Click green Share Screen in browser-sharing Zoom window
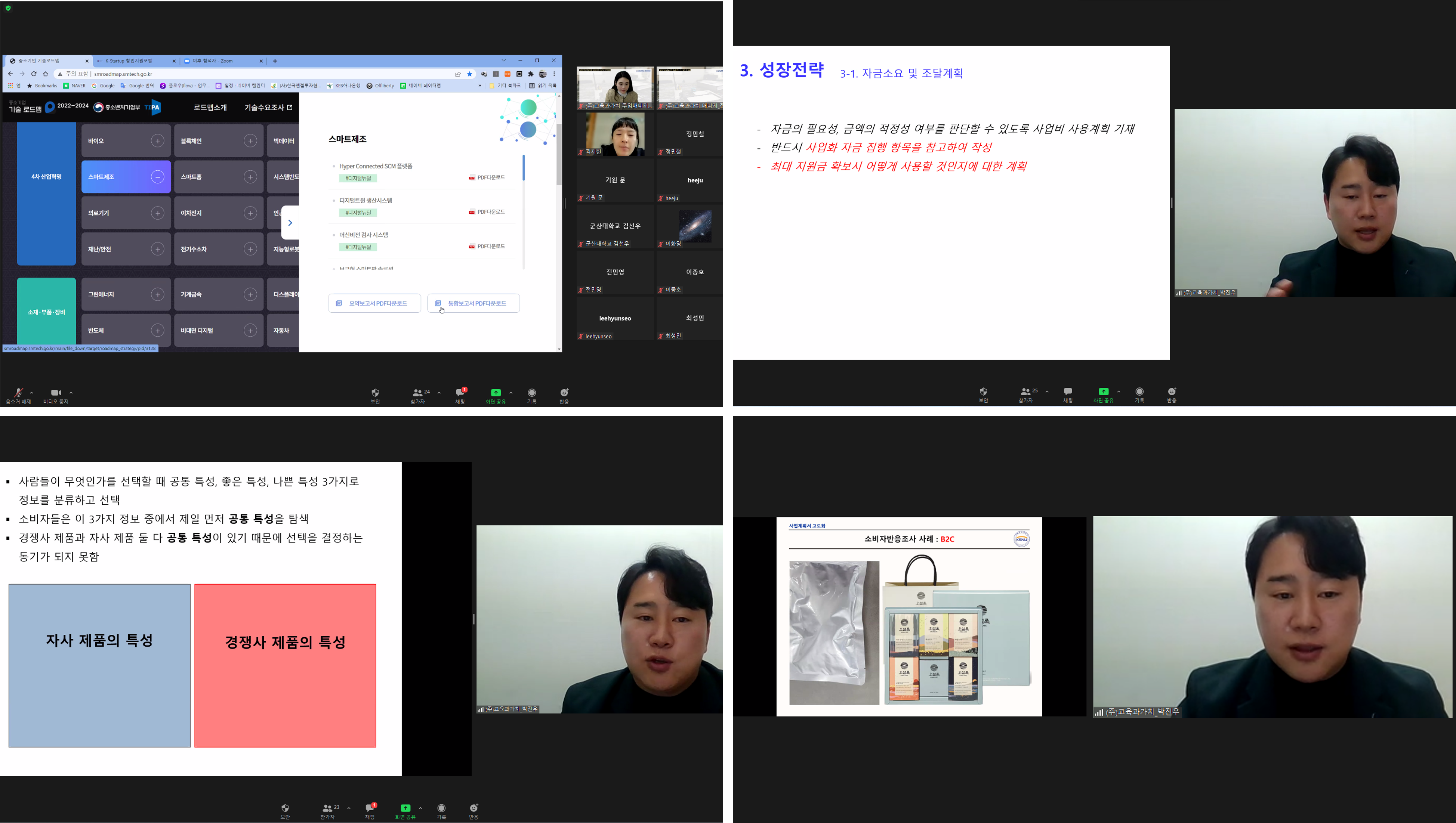Screen dimensions: 1456x823 click(495, 396)
